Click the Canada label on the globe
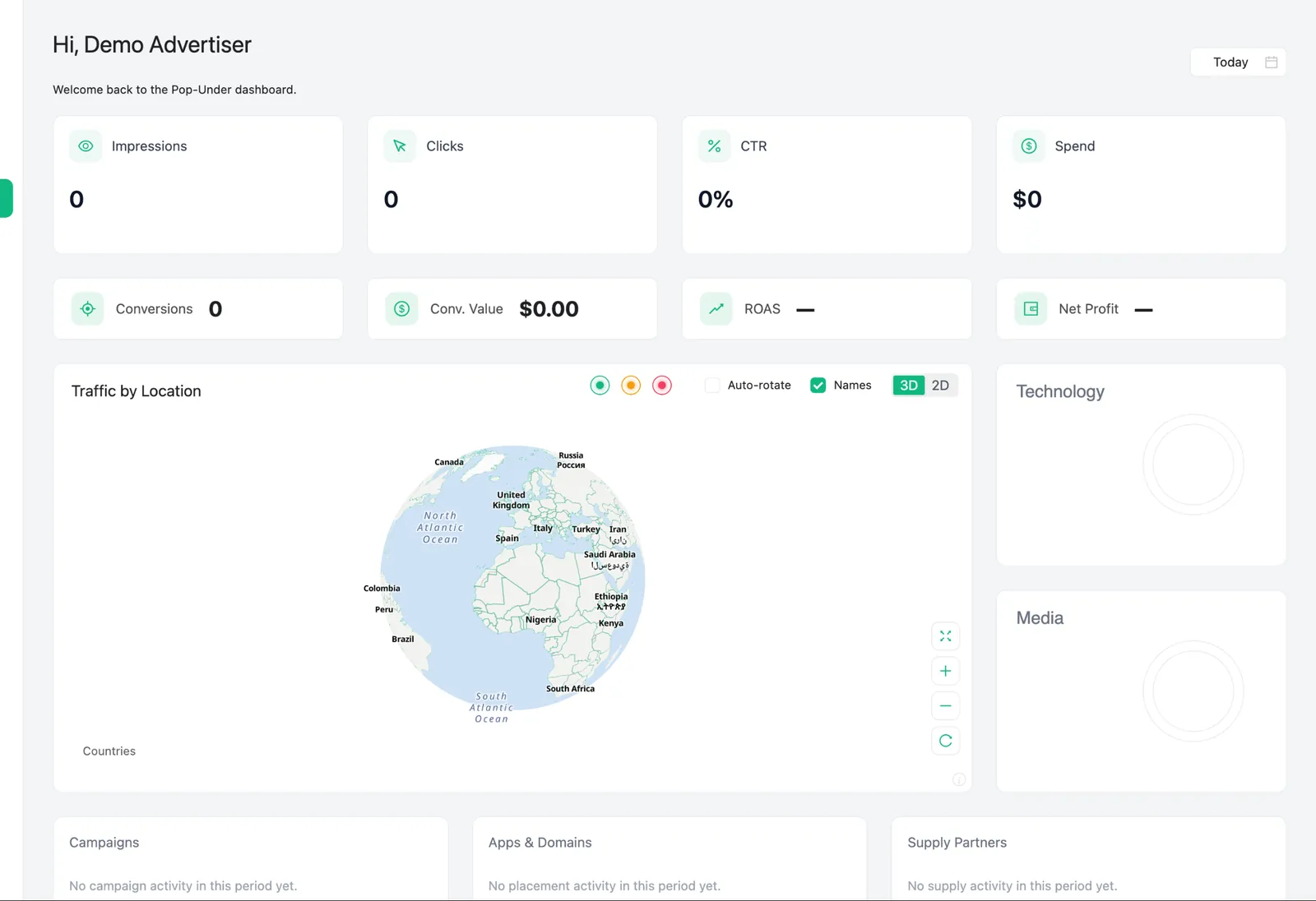The height and width of the screenshot is (901, 1316). point(449,462)
